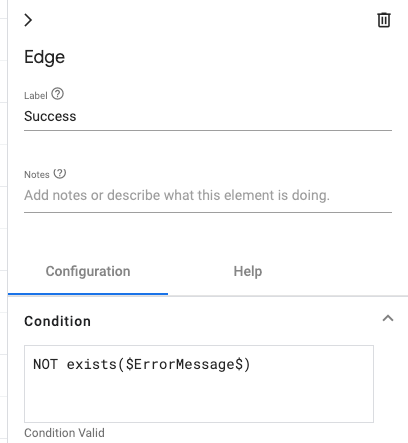Image resolution: width=408 pixels, height=443 pixels.
Task: Place cursor on exists function in condition
Action: 92,364
